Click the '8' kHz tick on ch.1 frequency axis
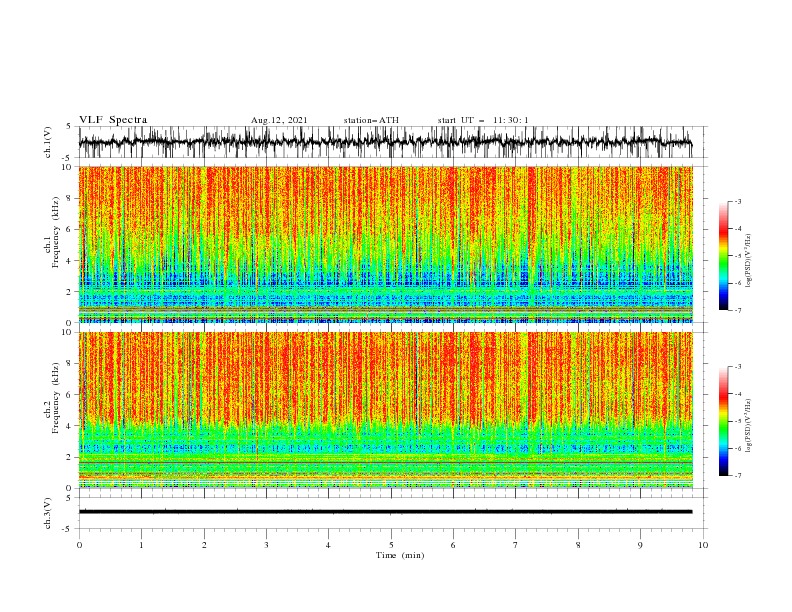 [x=69, y=198]
